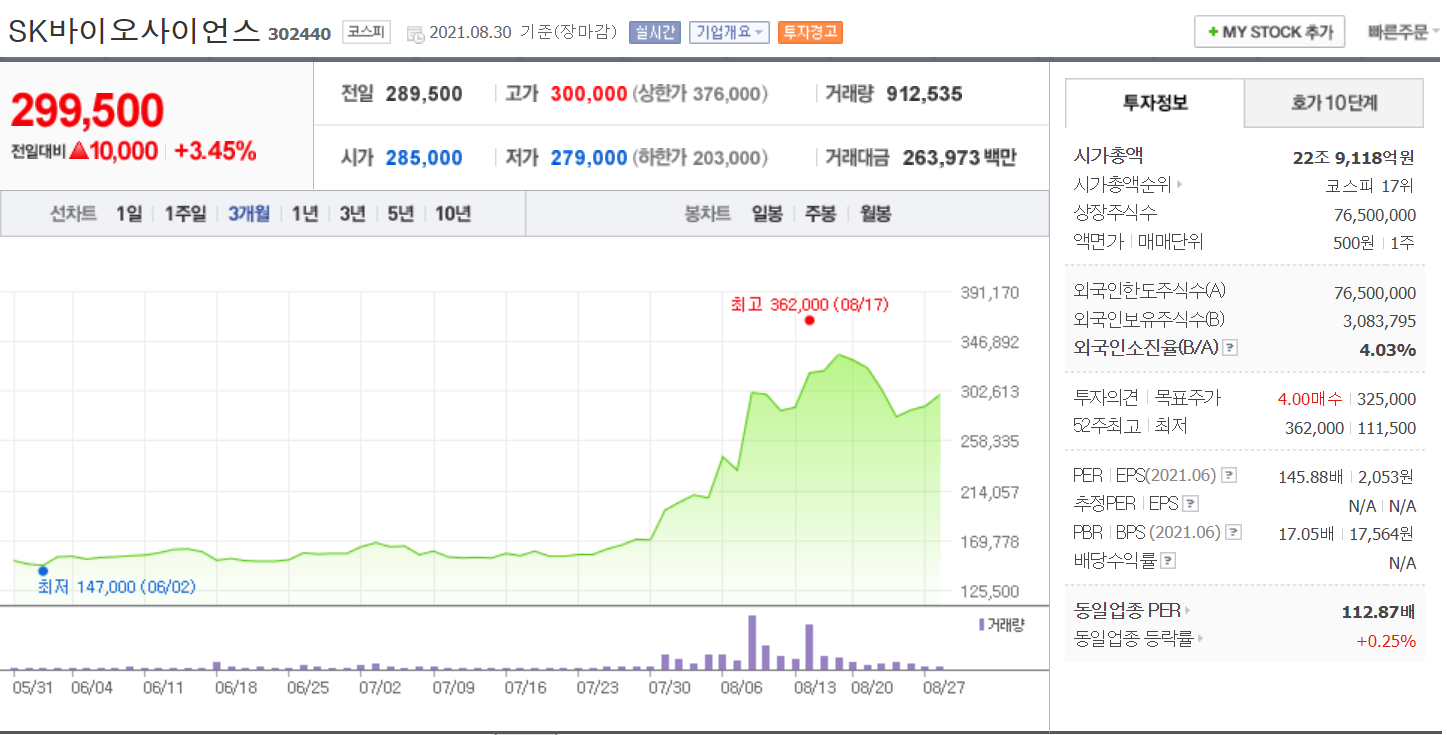Select the 1년 line chart period

point(304,213)
